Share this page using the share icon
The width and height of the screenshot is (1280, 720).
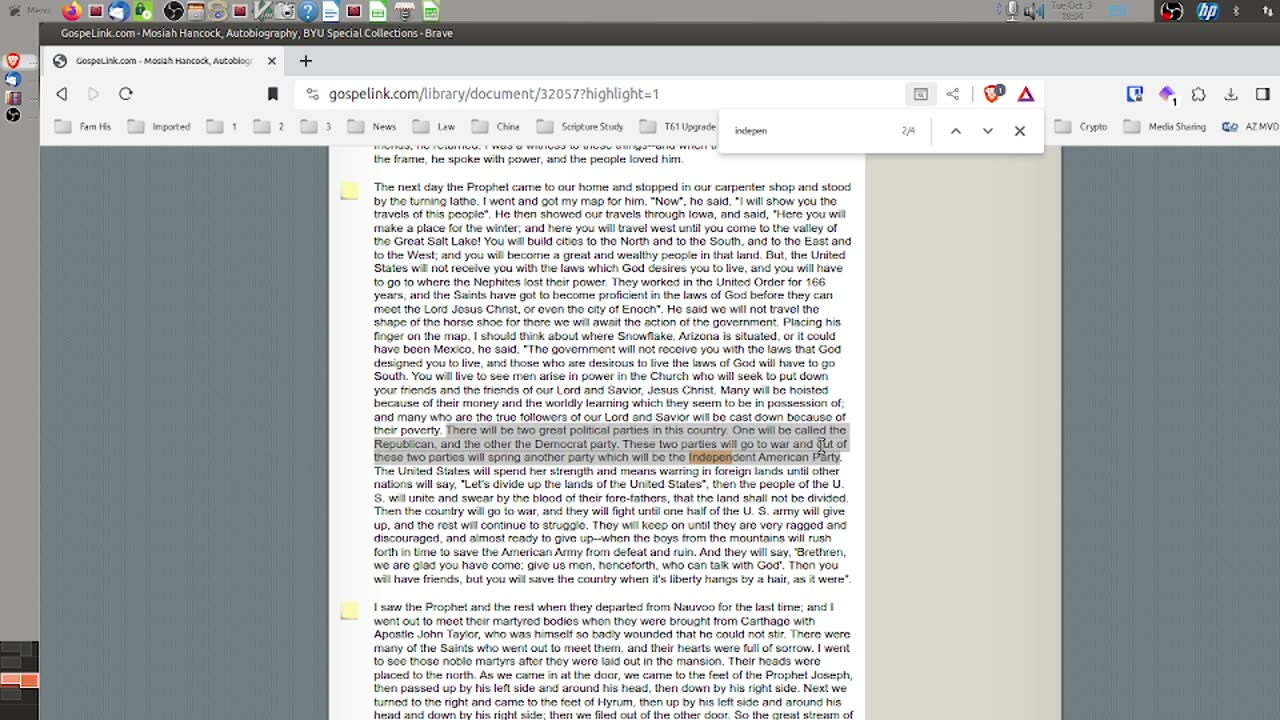pyautogui.click(x=952, y=94)
